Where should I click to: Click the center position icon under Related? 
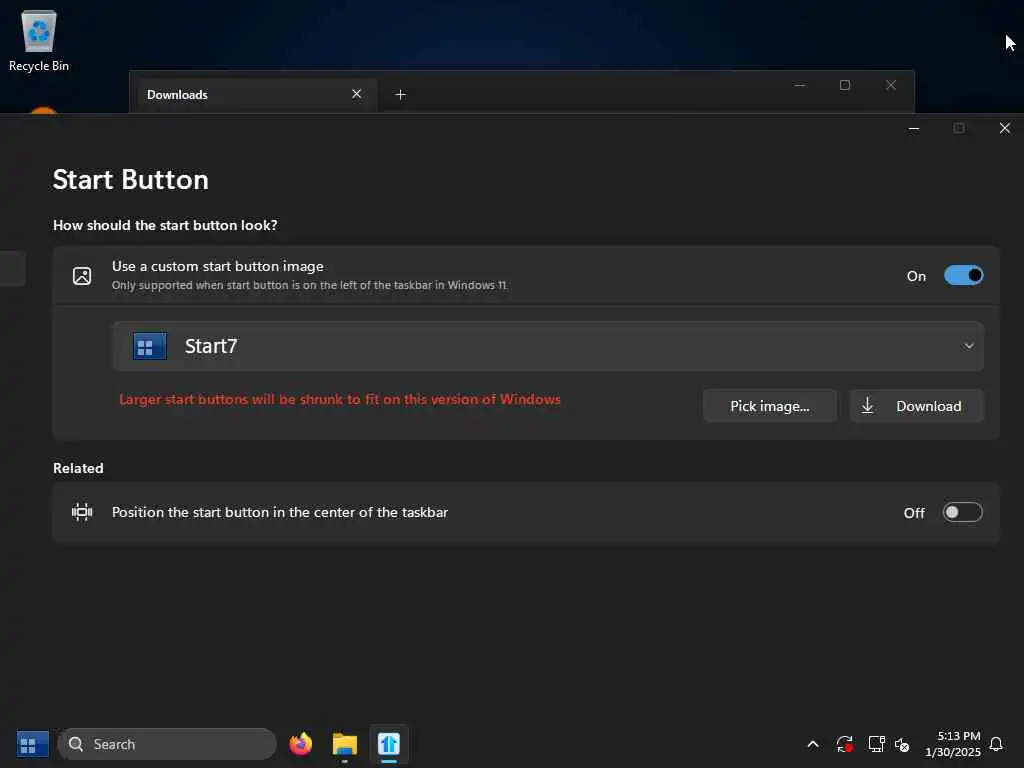82,512
